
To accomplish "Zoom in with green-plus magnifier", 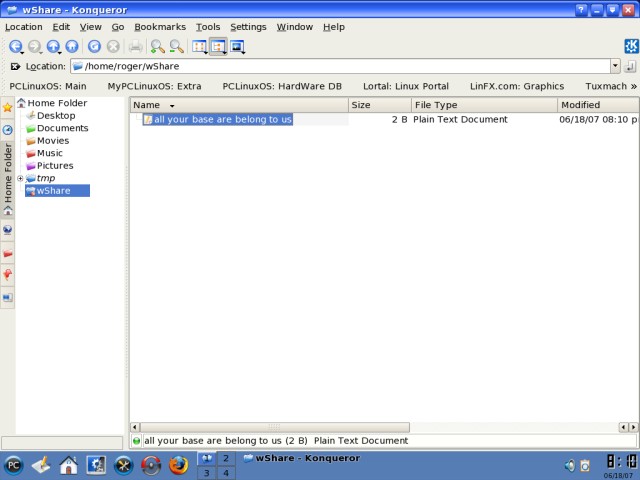I will pyautogui.click(x=158, y=46).
